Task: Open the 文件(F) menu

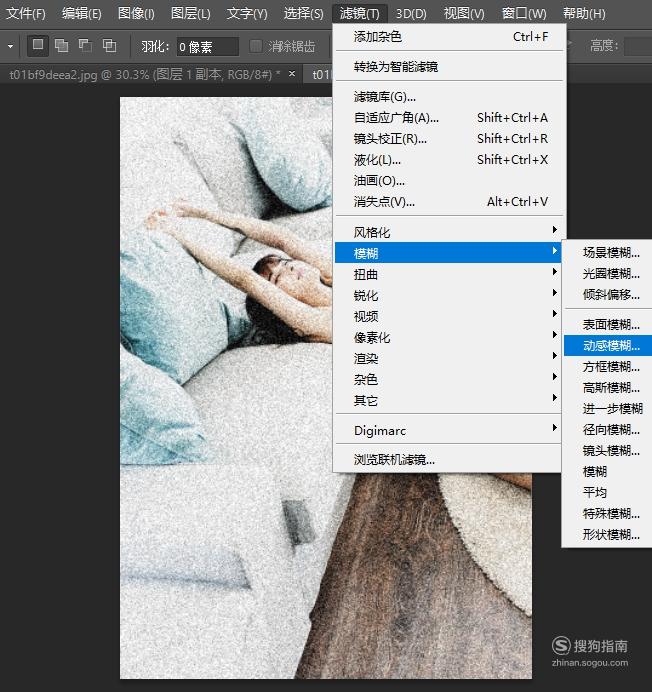Action: [x=26, y=14]
